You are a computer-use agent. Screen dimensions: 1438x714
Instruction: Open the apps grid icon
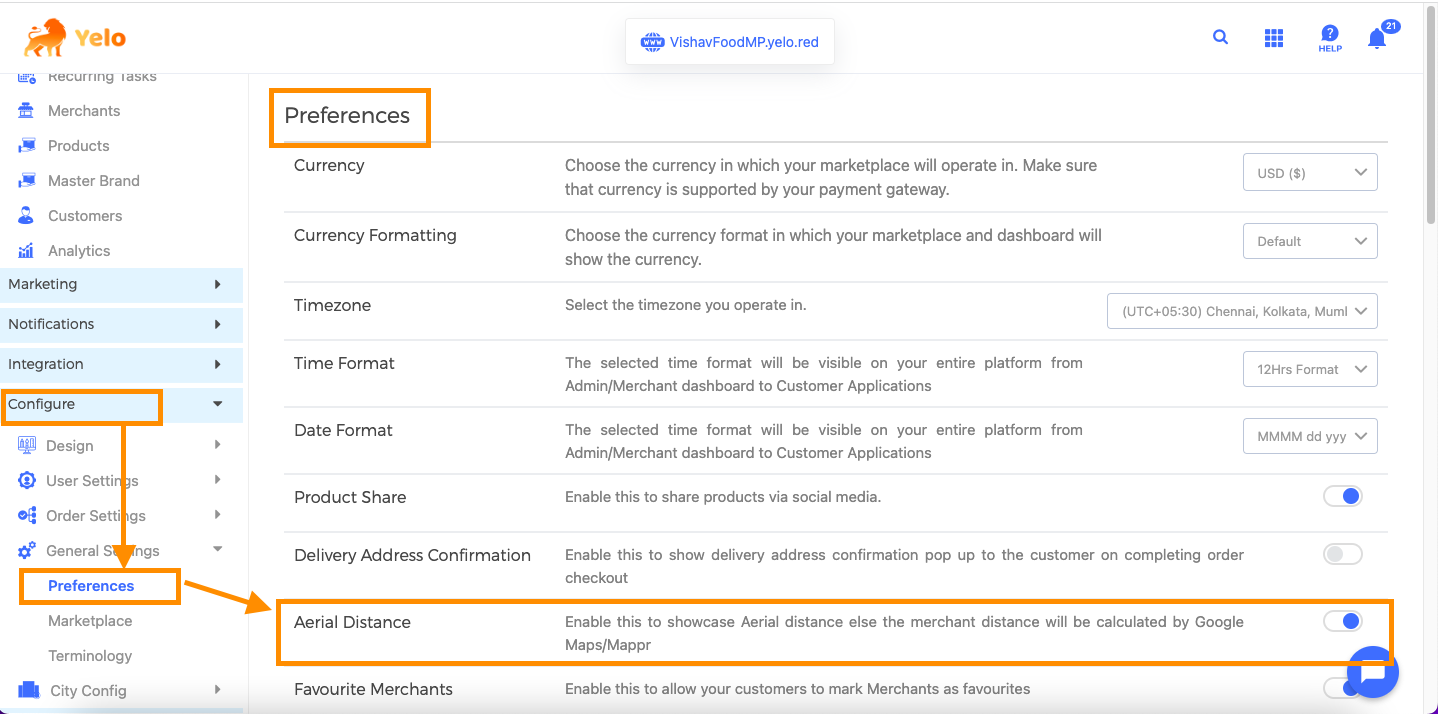click(1273, 38)
